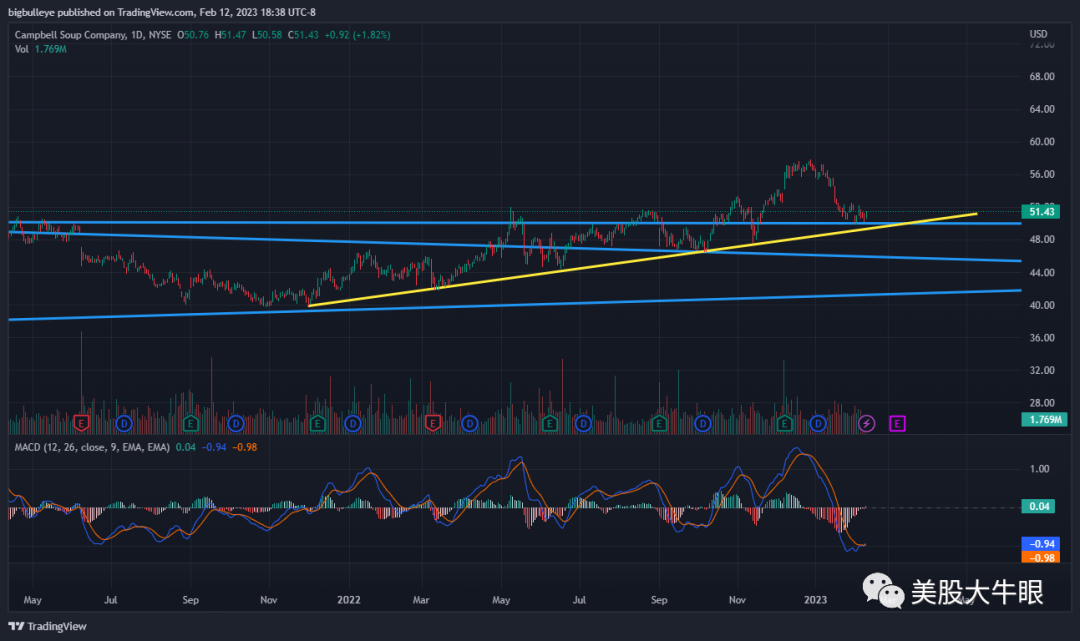Click the blue -0.94 MACD line label

click(x=1041, y=544)
